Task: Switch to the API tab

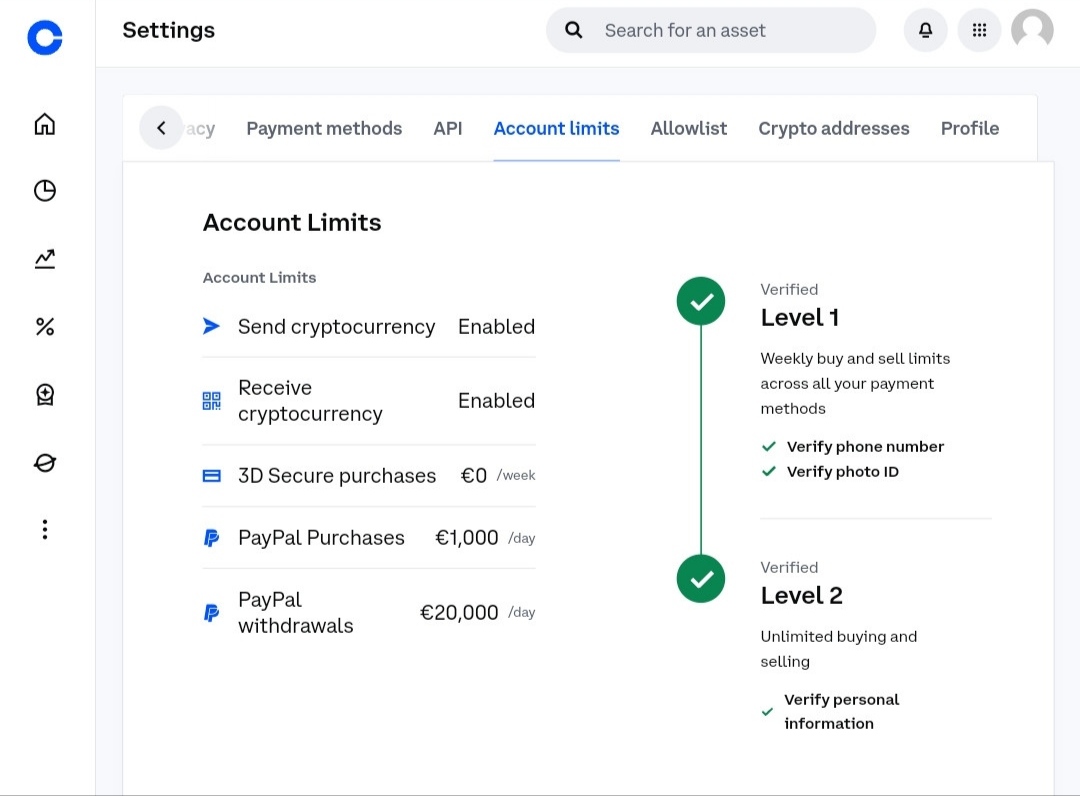Action: click(x=448, y=128)
